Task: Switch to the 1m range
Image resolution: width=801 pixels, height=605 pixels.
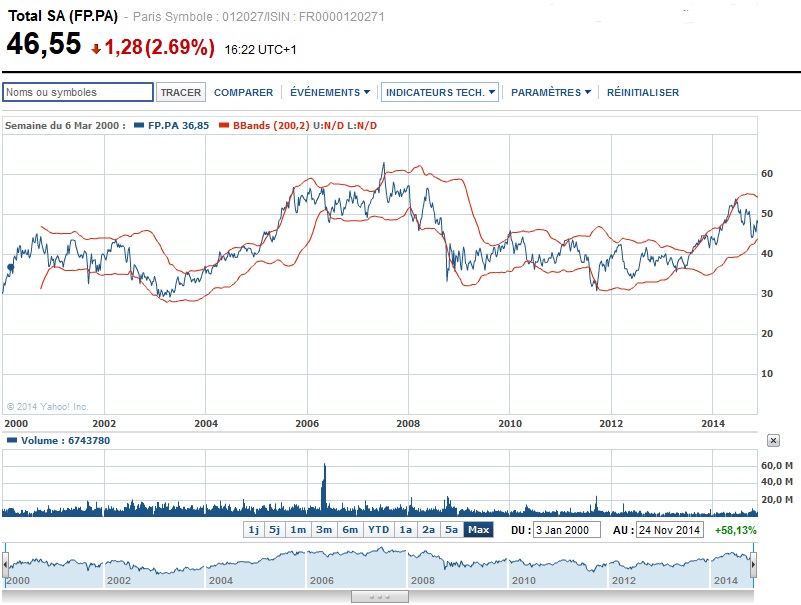Action: click(298, 530)
